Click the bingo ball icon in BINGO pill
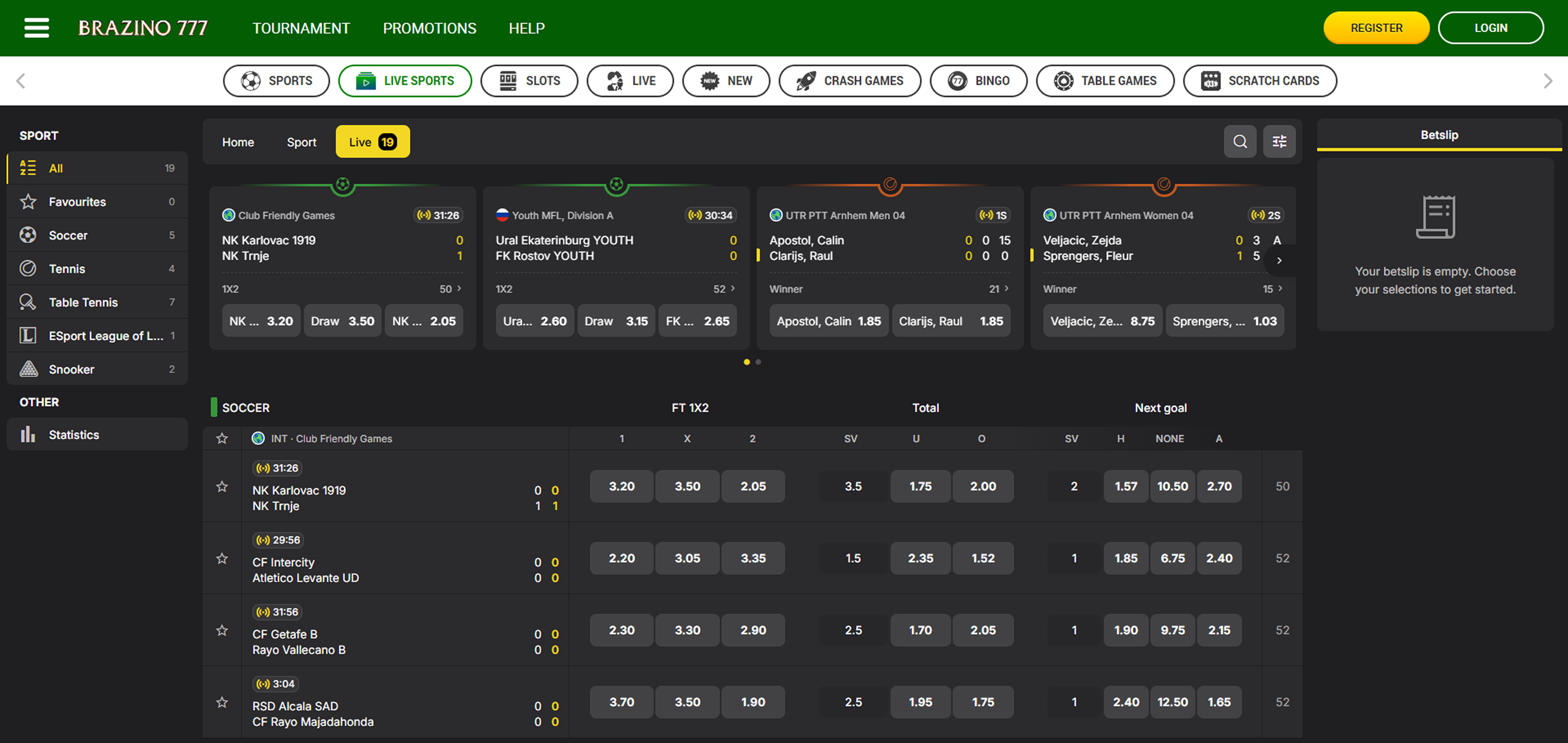This screenshot has height=743, width=1568. [958, 81]
